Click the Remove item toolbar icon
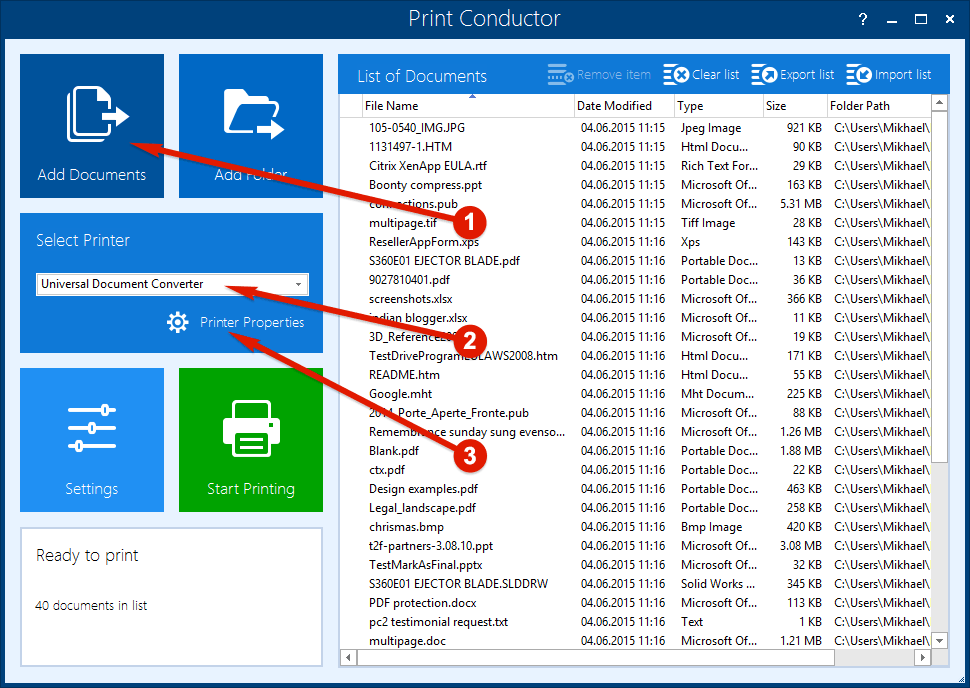 coord(559,73)
